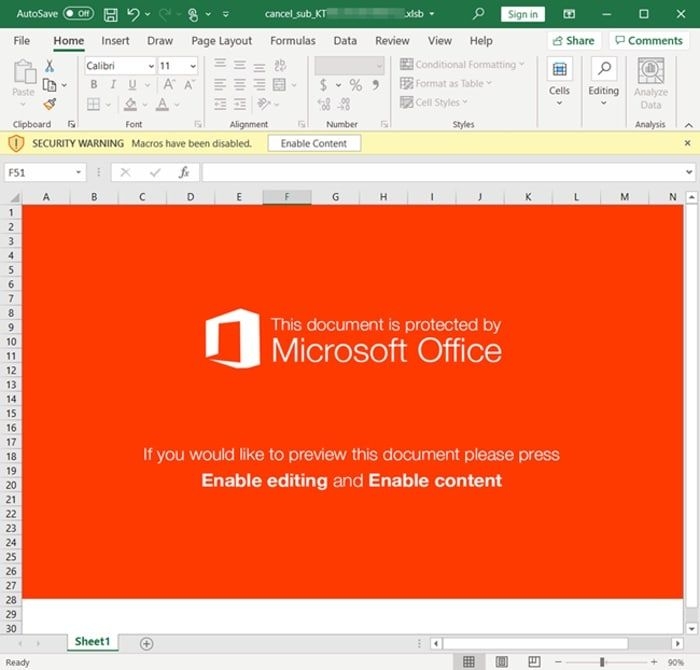Switch to Page Break Preview view icon
The image size is (700, 670).
click(534, 662)
